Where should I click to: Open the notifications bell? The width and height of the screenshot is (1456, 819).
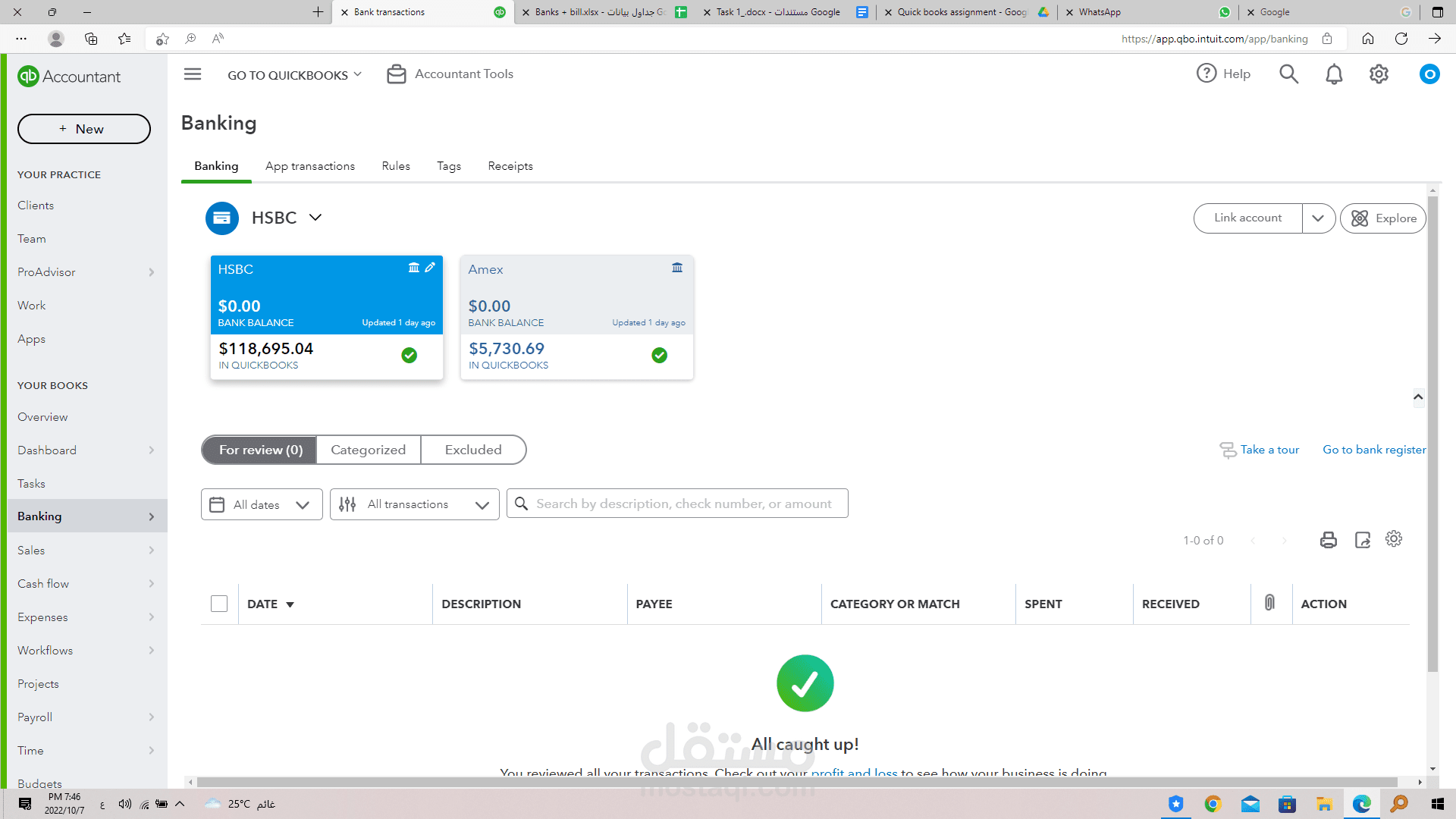click(x=1334, y=74)
